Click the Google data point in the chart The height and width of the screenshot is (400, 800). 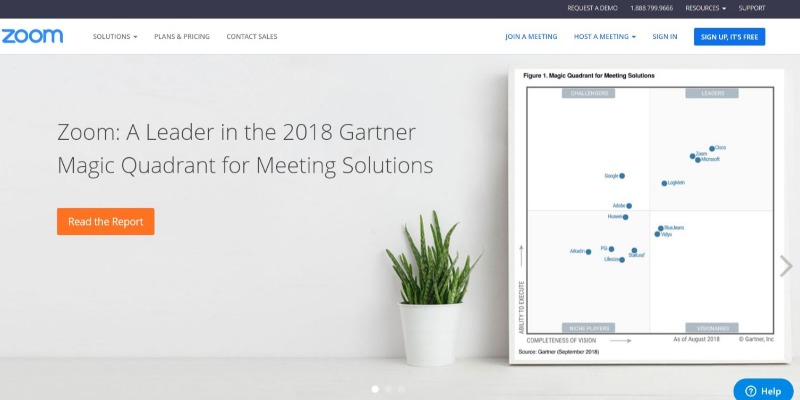(x=622, y=176)
